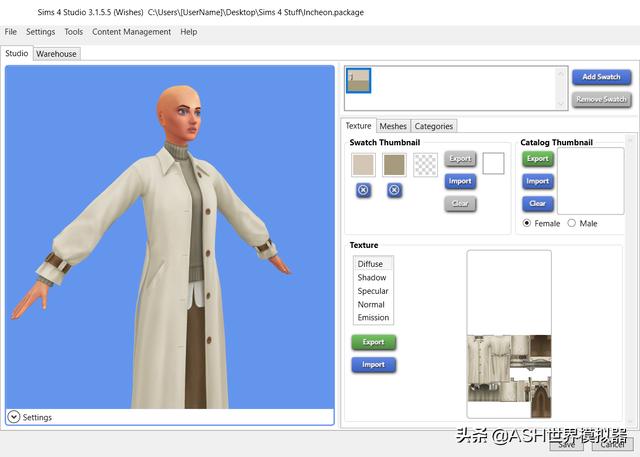Image resolution: width=640 pixels, height=457 pixels.
Task: Select swatch 1 in the swatch list
Action: (x=358, y=81)
